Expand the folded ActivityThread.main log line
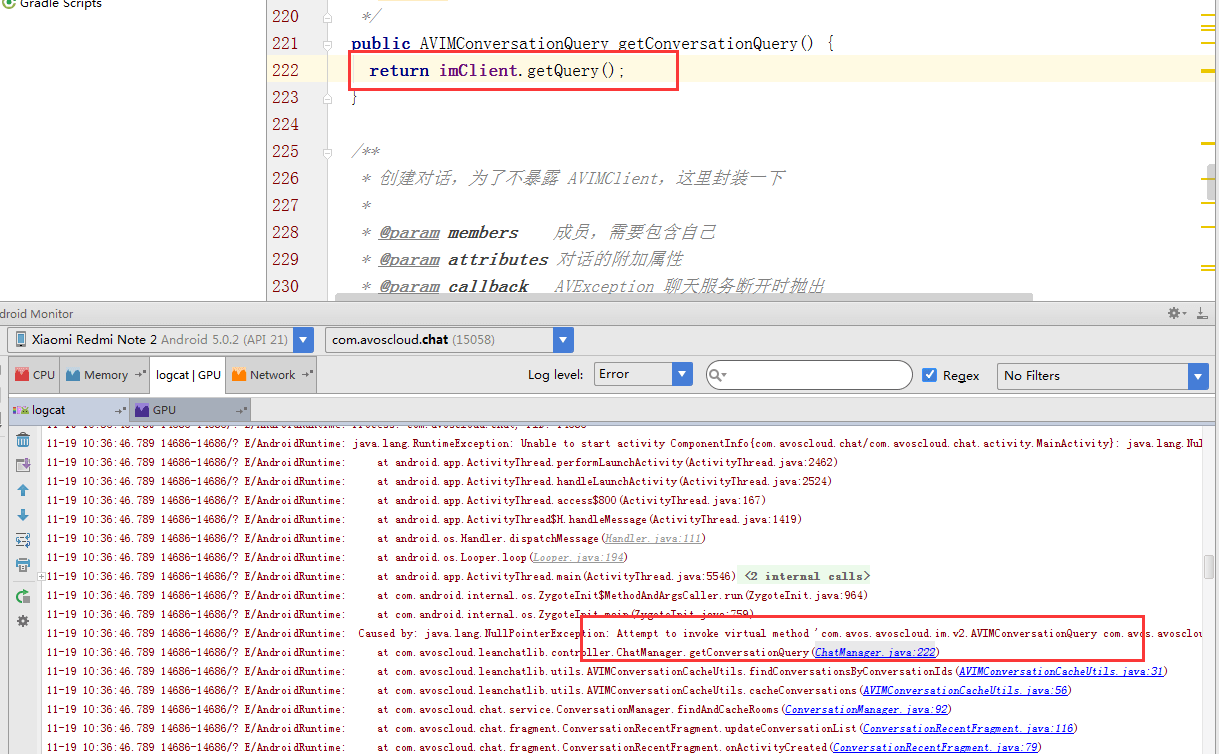Viewport: 1219px width, 754px height. (41, 577)
